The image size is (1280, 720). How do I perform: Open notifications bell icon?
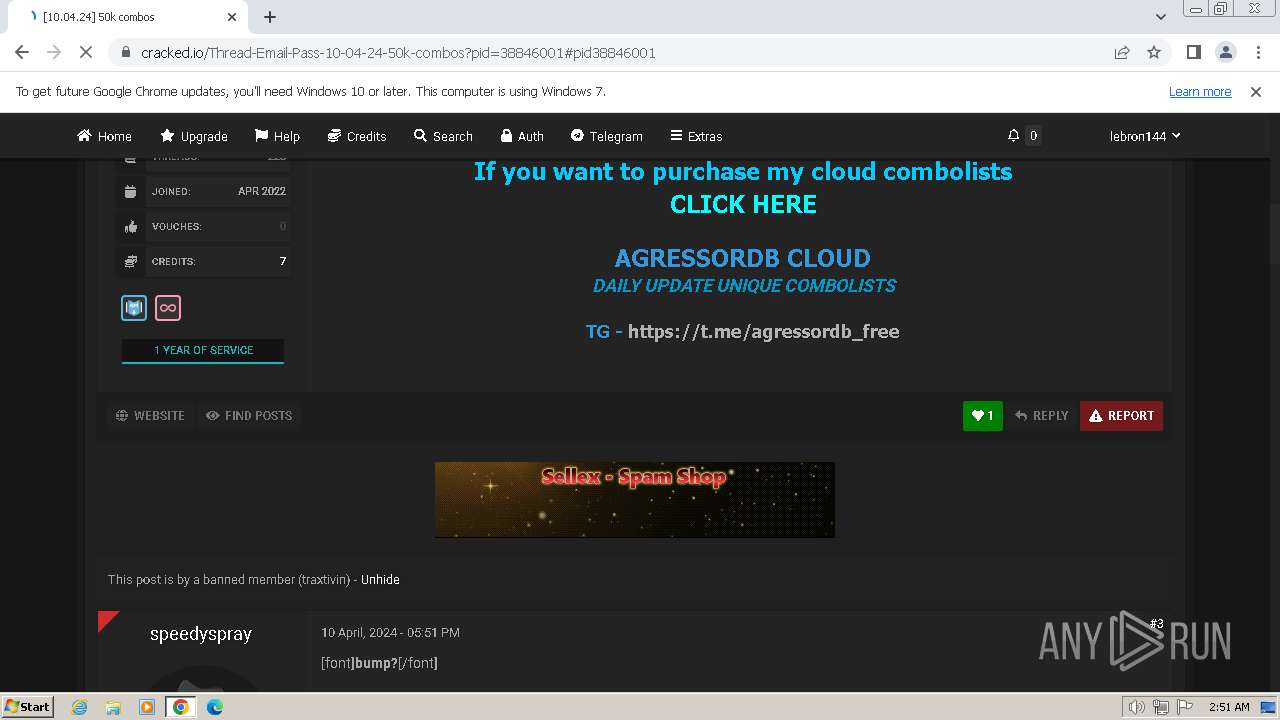pos(1014,135)
